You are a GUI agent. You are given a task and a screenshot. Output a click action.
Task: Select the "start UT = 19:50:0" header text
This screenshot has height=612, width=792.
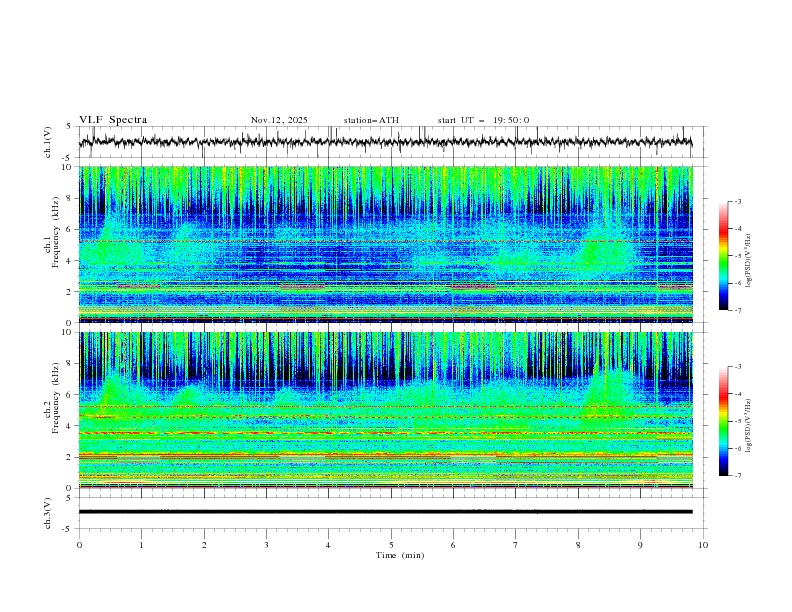click(x=483, y=120)
